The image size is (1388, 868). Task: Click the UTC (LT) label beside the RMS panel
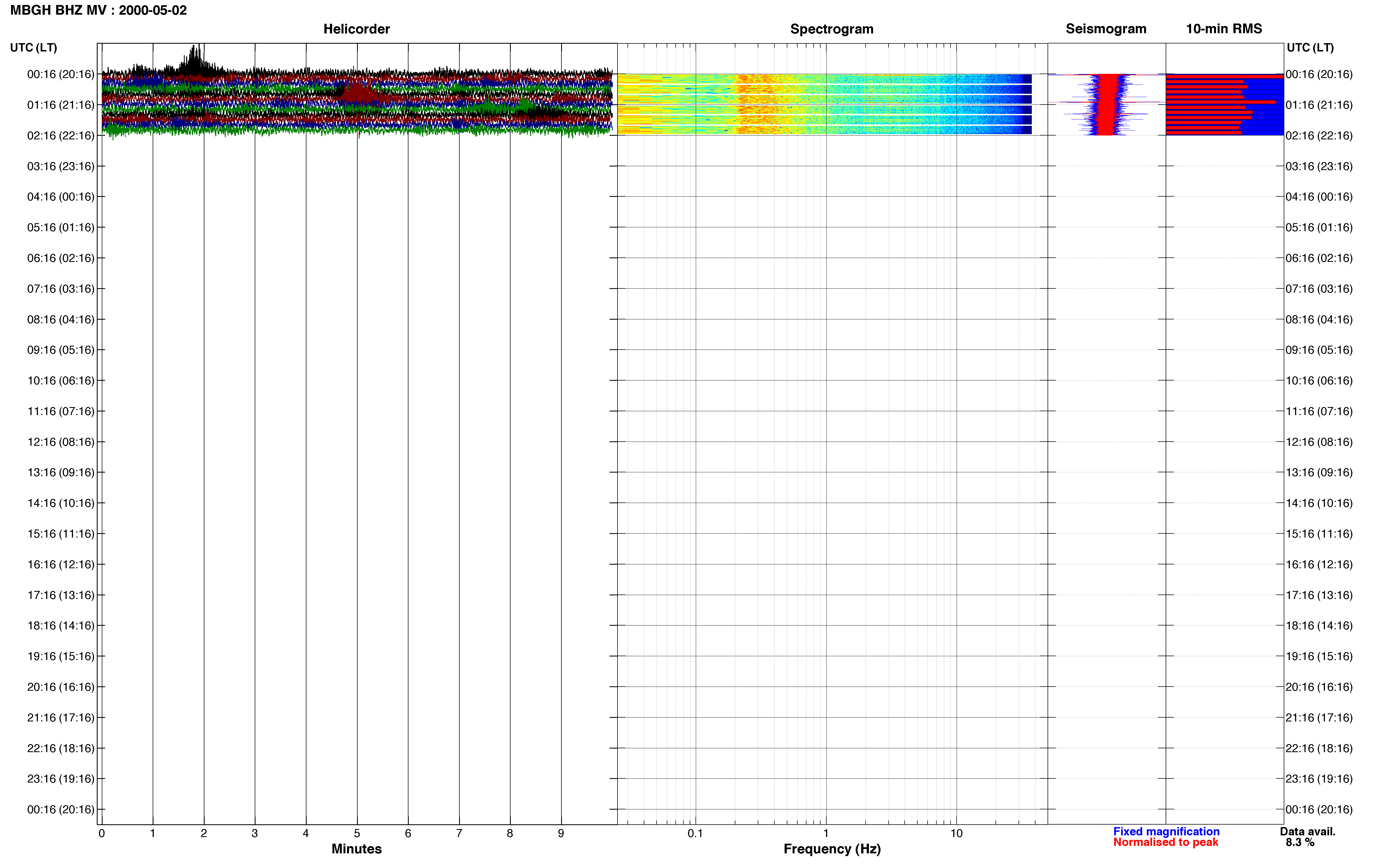[1311, 48]
